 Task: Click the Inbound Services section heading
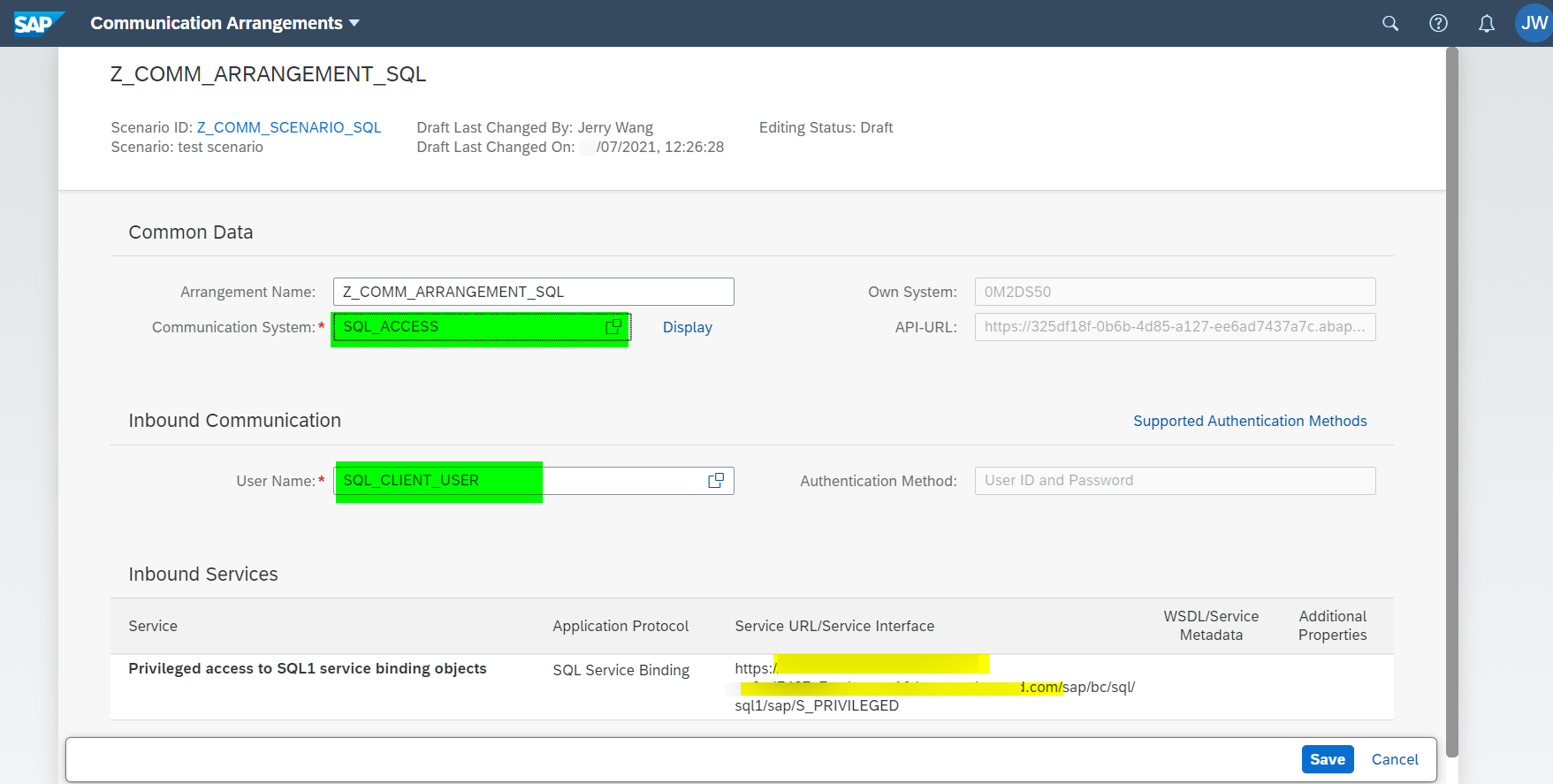click(203, 575)
